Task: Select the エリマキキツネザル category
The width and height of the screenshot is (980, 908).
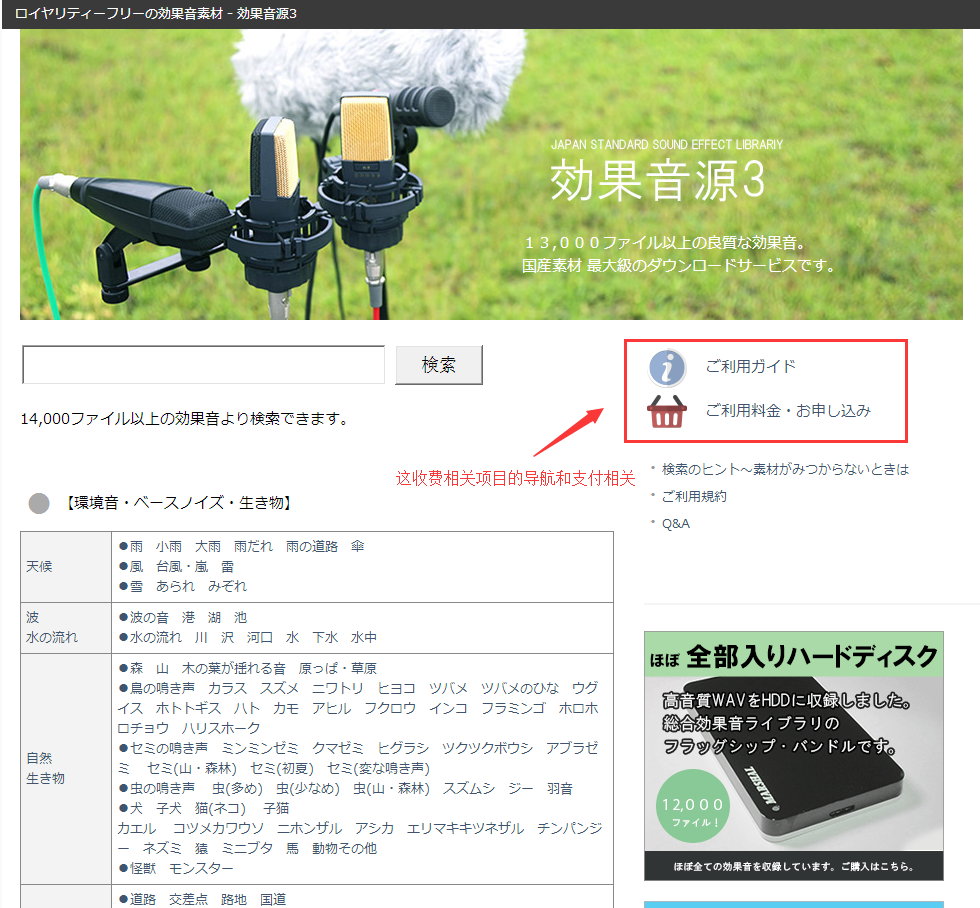Action: pyautogui.click(x=466, y=829)
